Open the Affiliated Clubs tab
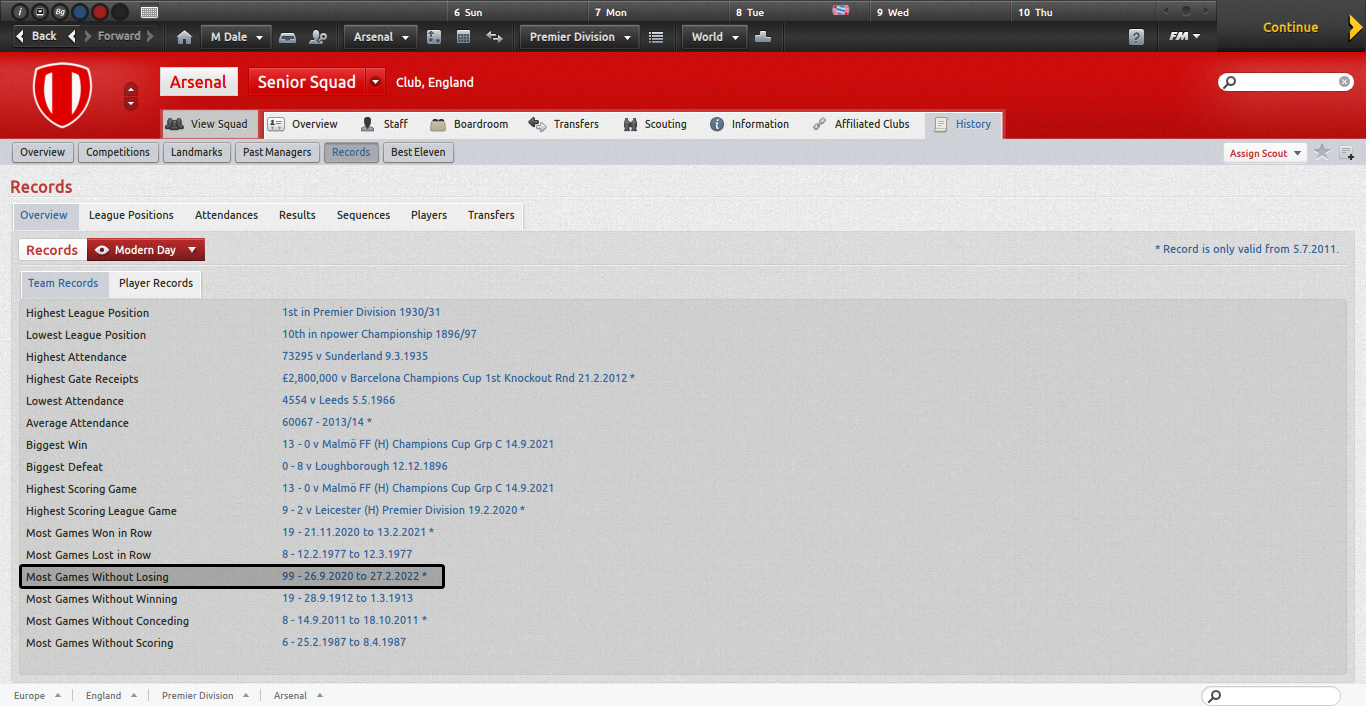1366x706 pixels. [x=861, y=124]
